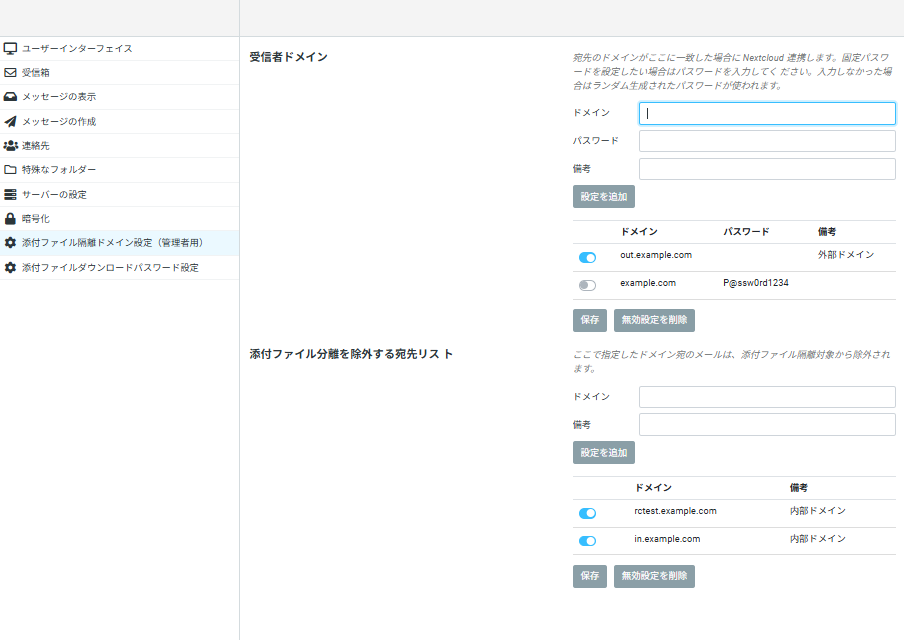
Task: Toggle the in.example.com exclusion switch
Action: tap(587, 541)
